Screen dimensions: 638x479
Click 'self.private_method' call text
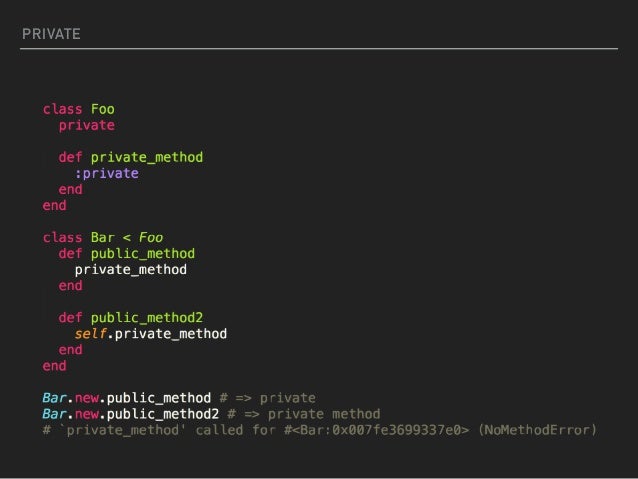point(151,334)
